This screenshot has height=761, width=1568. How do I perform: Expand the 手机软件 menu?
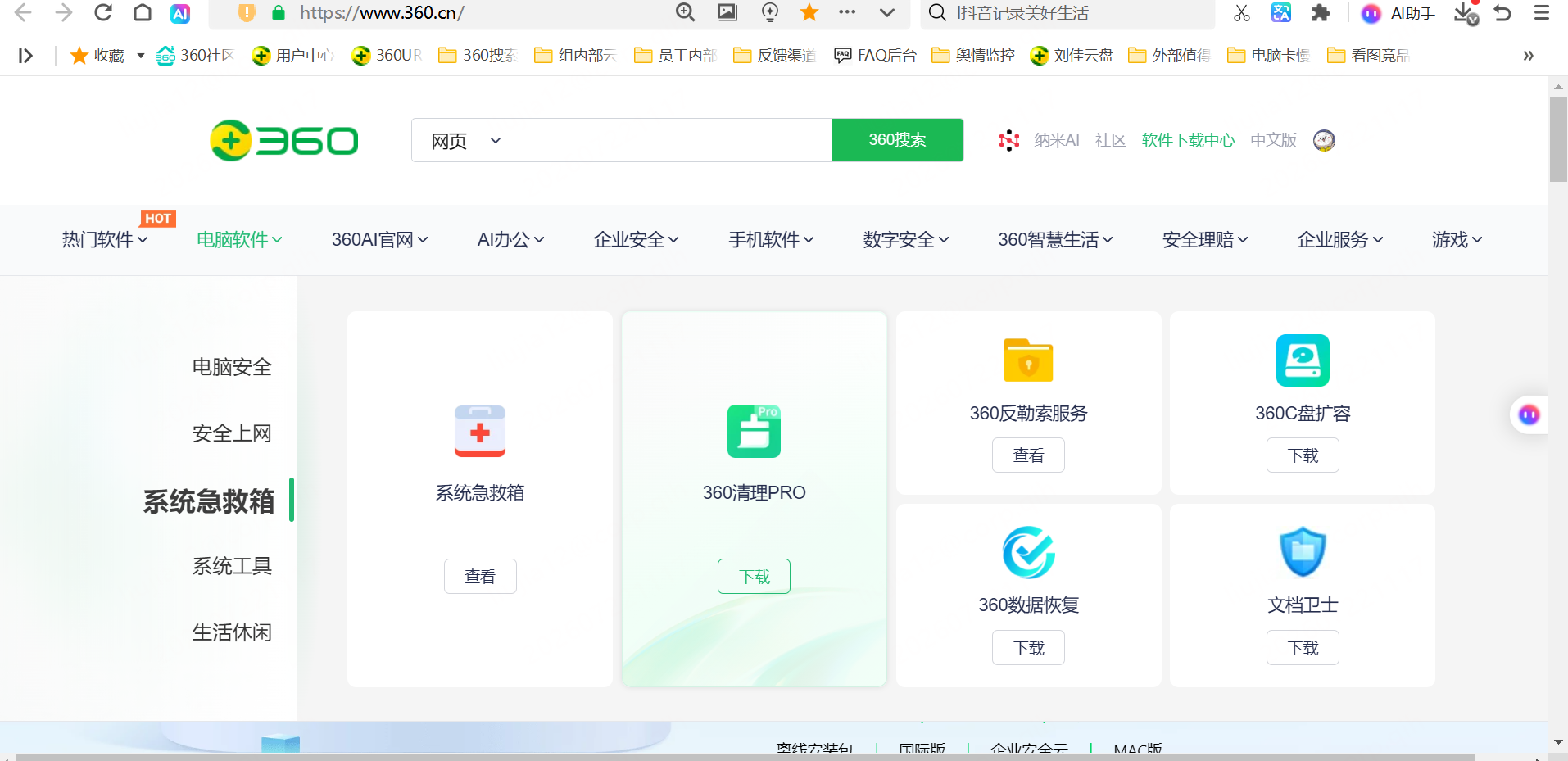tap(772, 239)
